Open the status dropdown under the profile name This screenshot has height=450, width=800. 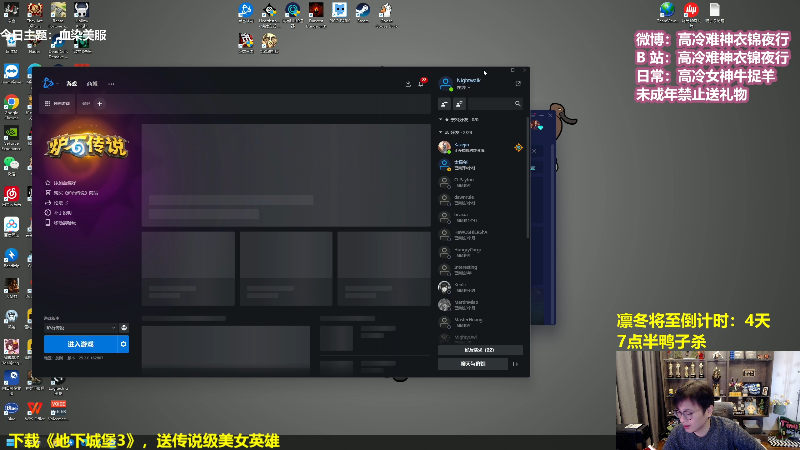point(463,88)
